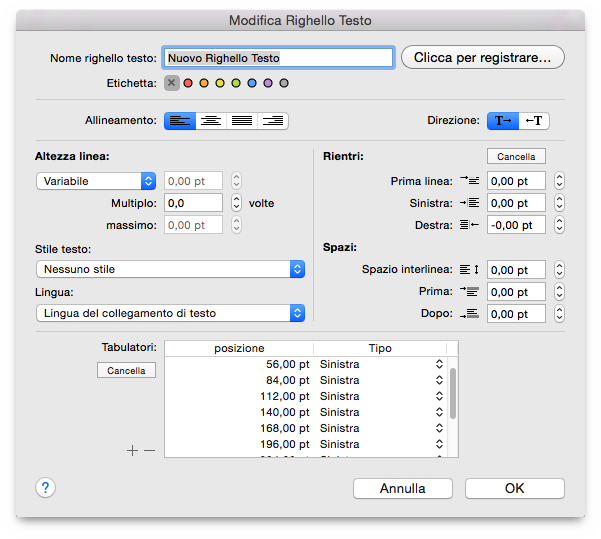This screenshot has width=601, height=539.
Task: Clear label with the X swatch
Action: point(172,83)
